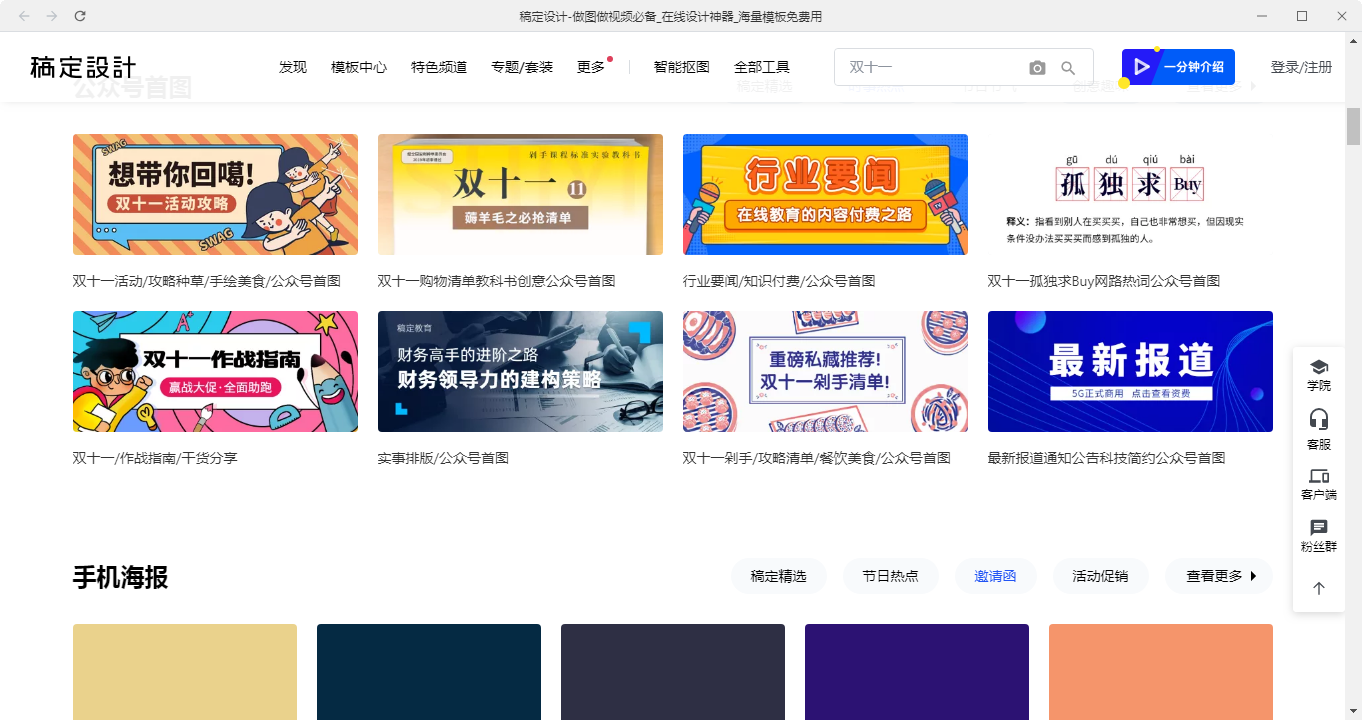Click the camera image-search icon
Viewport: 1362px width, 720px height.
(x=1037, y=68)
